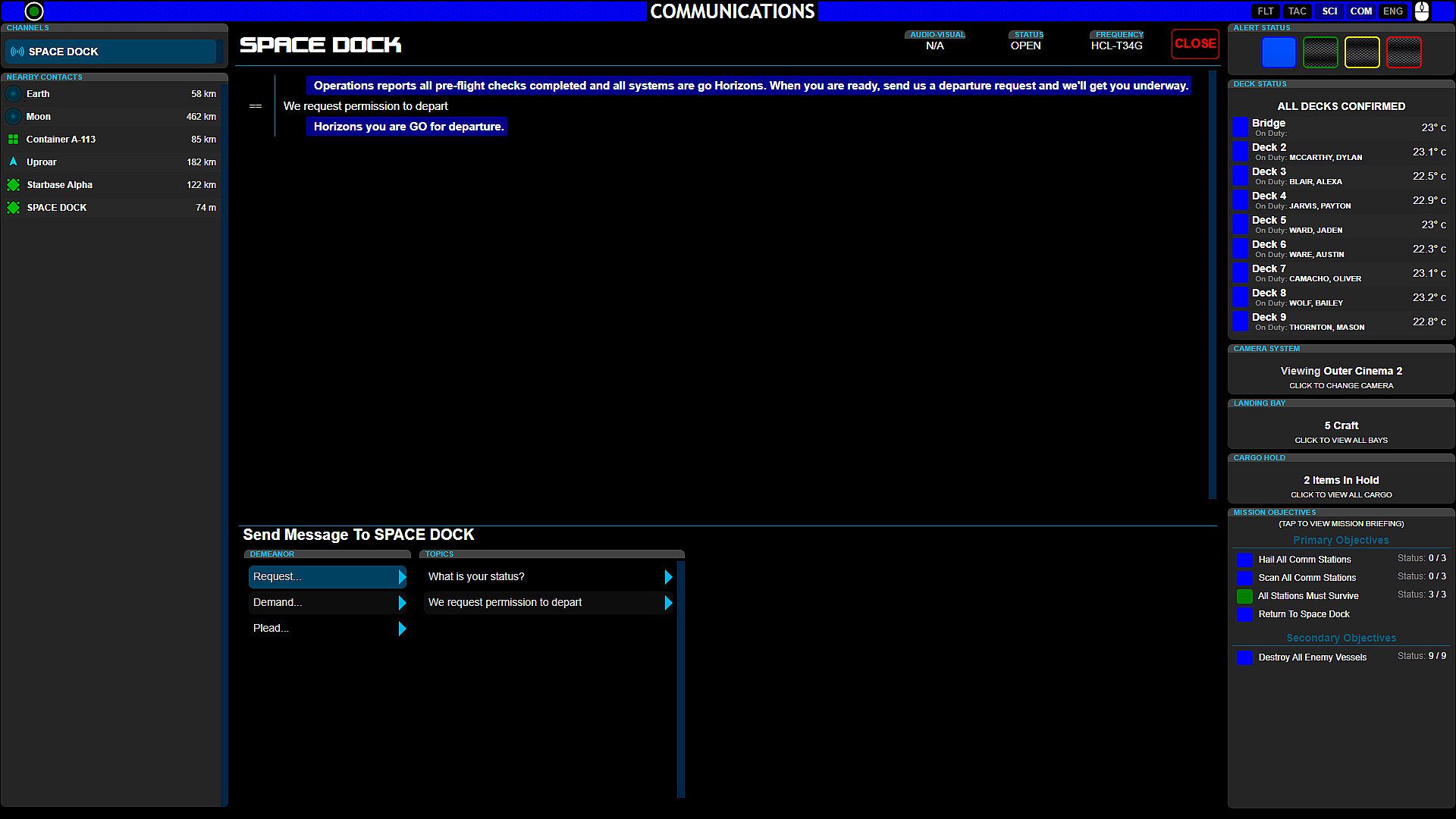Click the mouse icon in top-right corner

(x=1422, y=11)
